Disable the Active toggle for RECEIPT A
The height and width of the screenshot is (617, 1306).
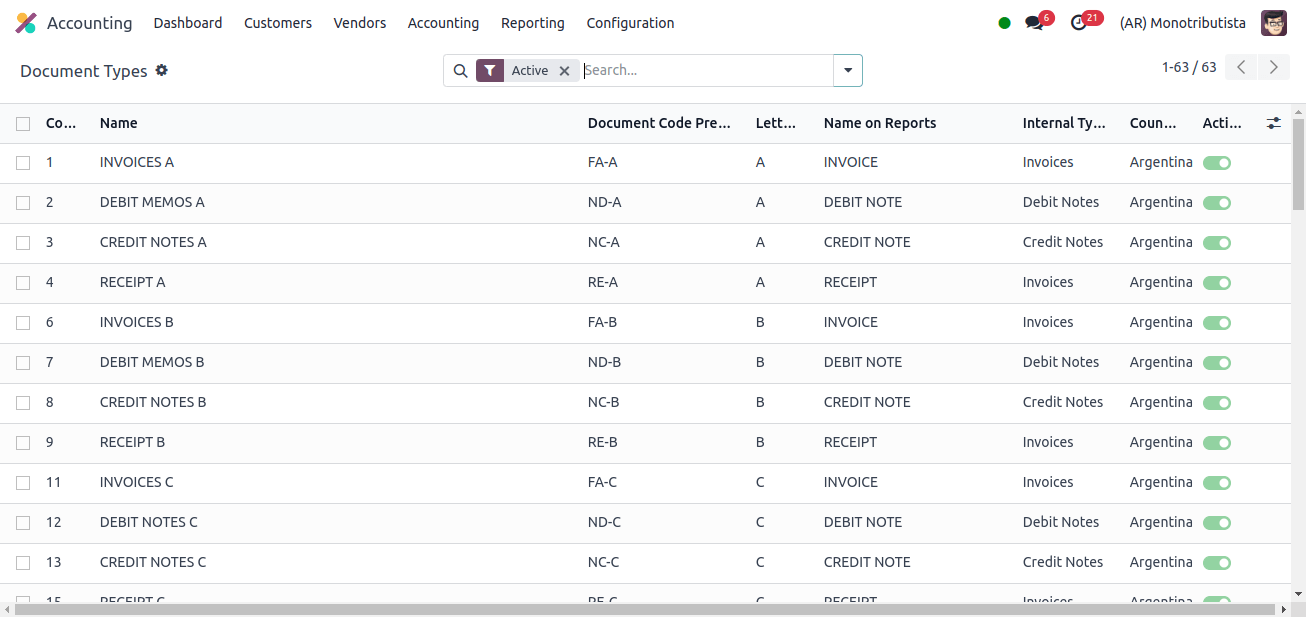coord(1216,283)
